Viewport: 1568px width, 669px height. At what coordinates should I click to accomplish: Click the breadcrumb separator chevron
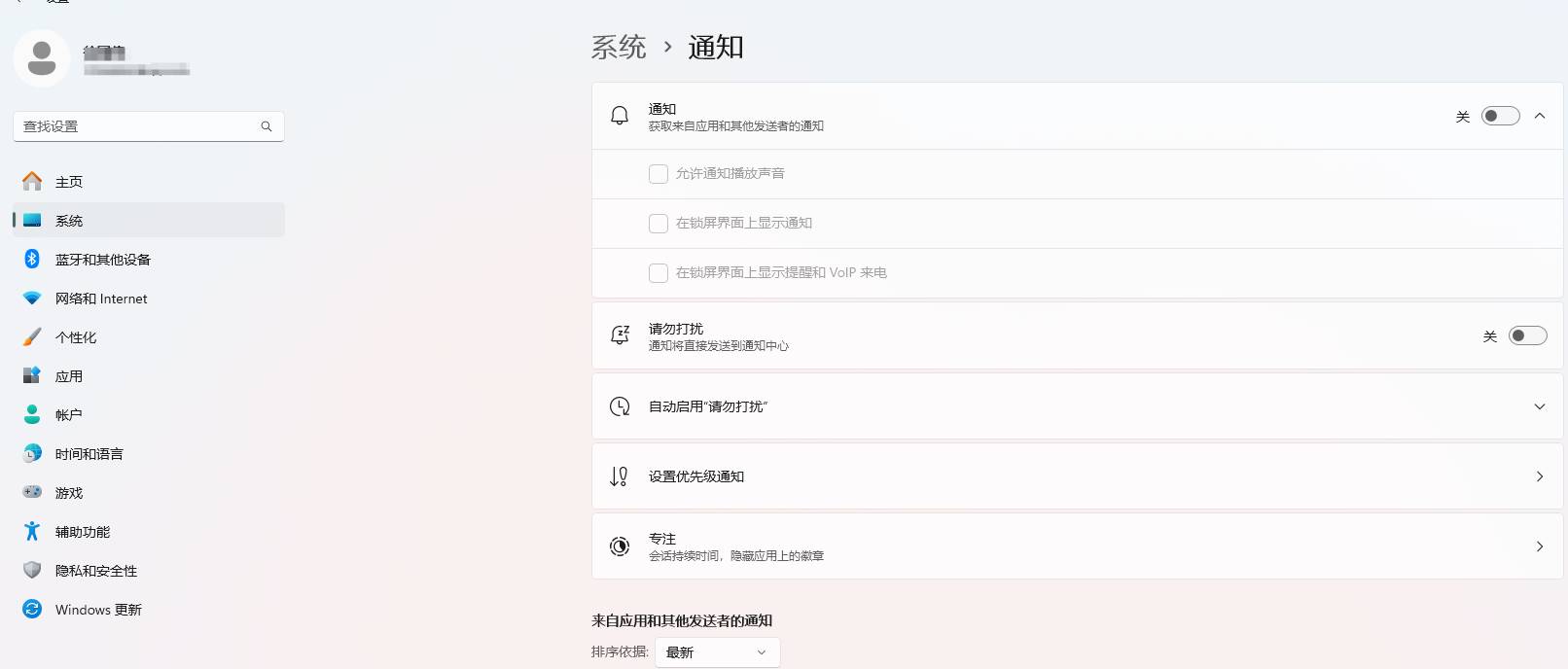pos(667,47)
